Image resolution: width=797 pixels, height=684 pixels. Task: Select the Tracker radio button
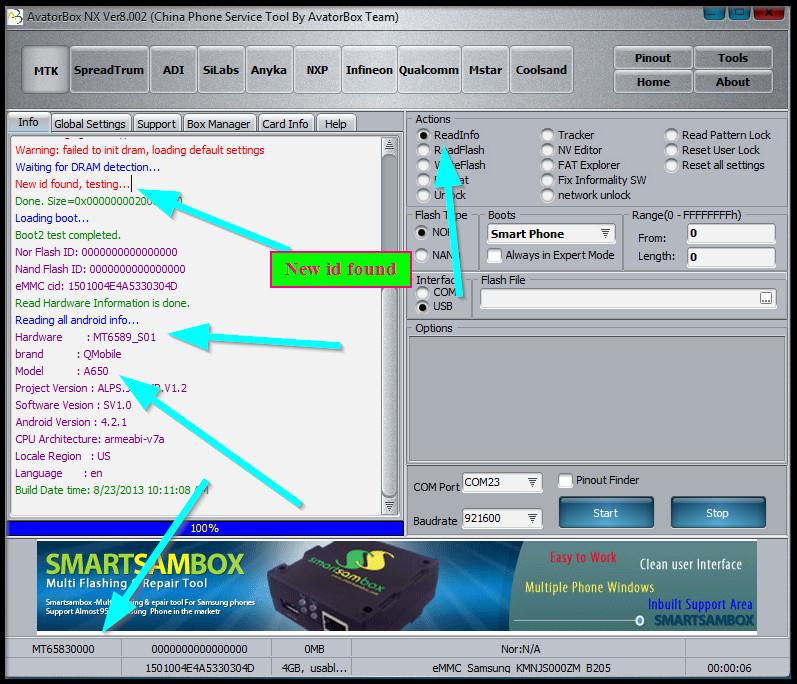tap(547, 135)
